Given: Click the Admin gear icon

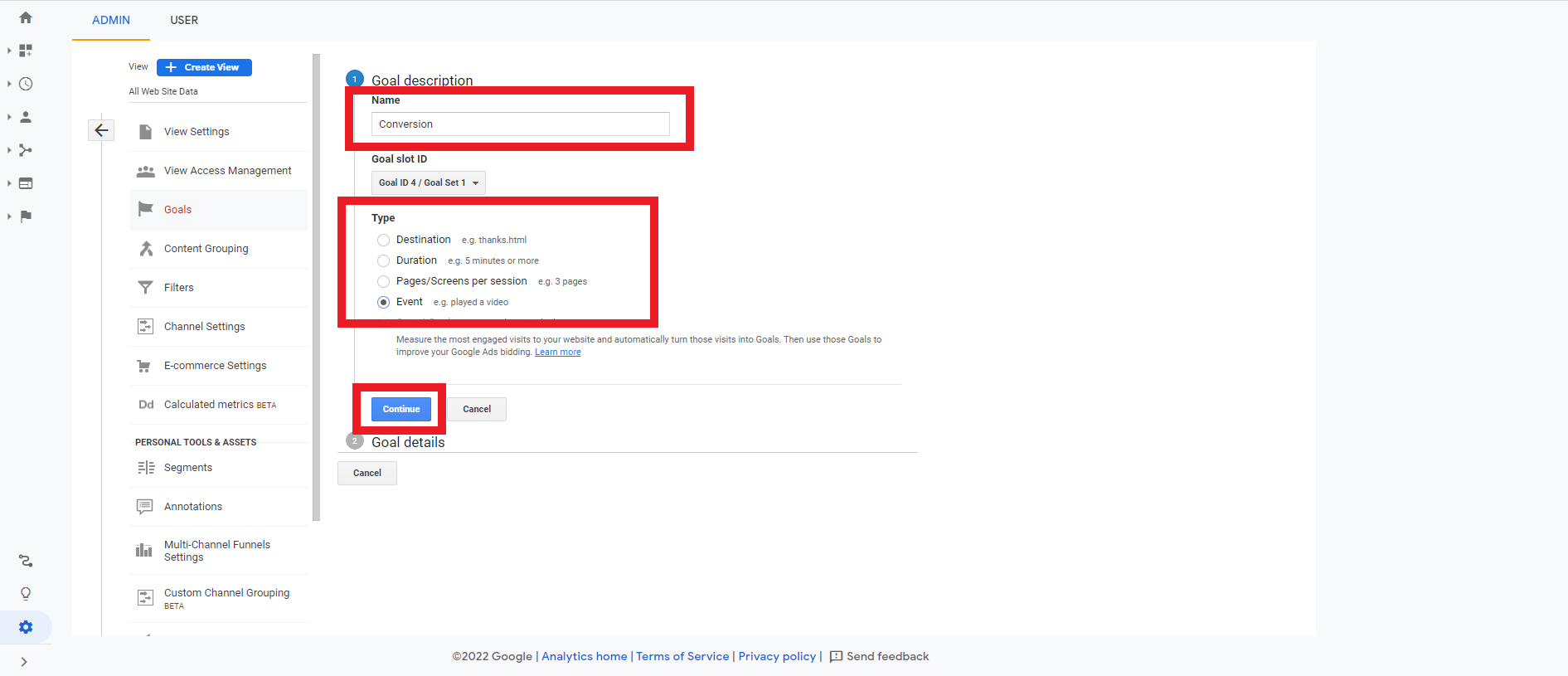Looking at the screenshot, I should click(26, 627).
